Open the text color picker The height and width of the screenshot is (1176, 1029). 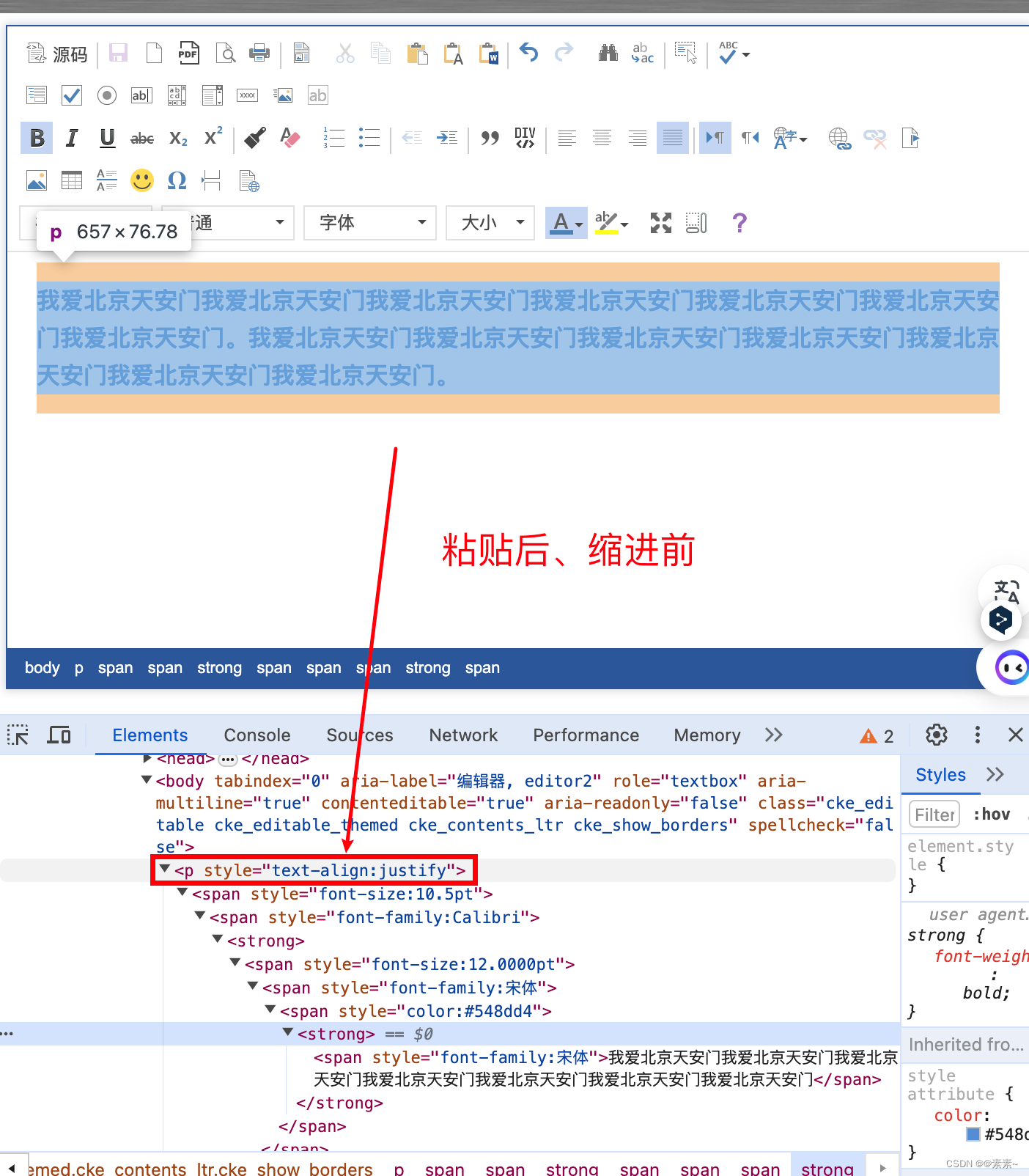567,223
